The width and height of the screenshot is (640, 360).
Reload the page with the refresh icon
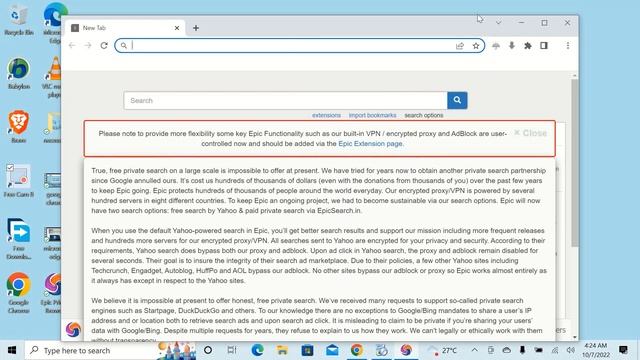pos(104,45)
